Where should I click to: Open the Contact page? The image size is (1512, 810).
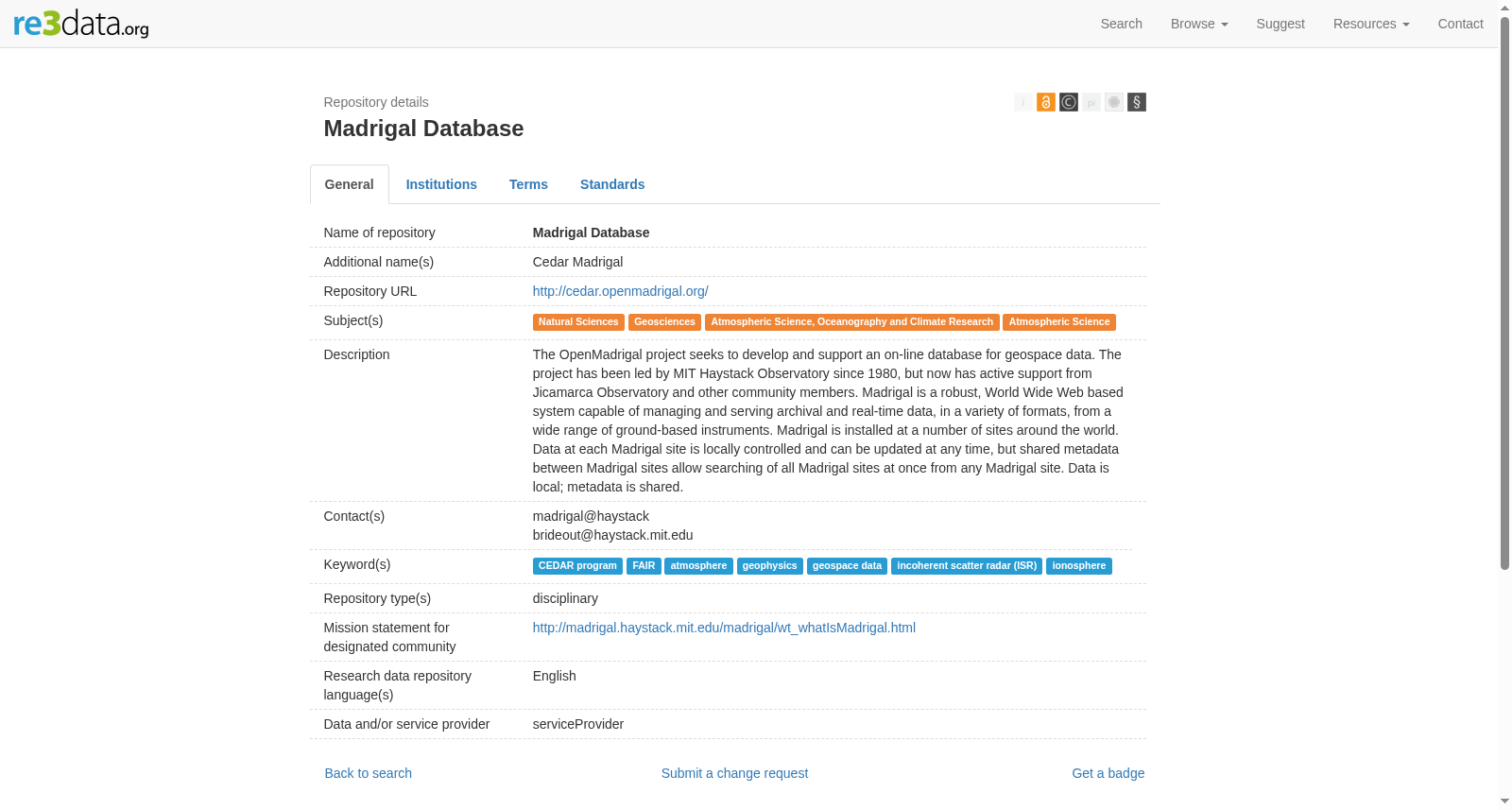1460,24
